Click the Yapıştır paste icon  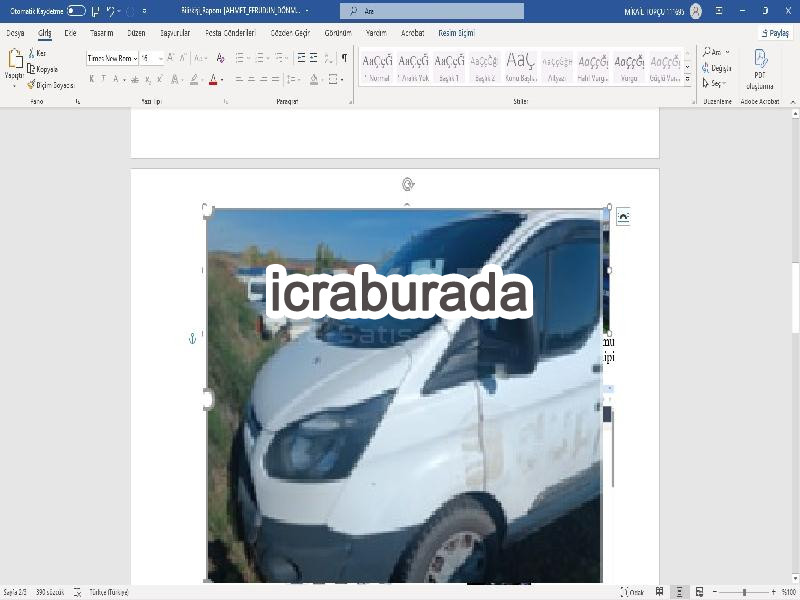coord(15,59)
